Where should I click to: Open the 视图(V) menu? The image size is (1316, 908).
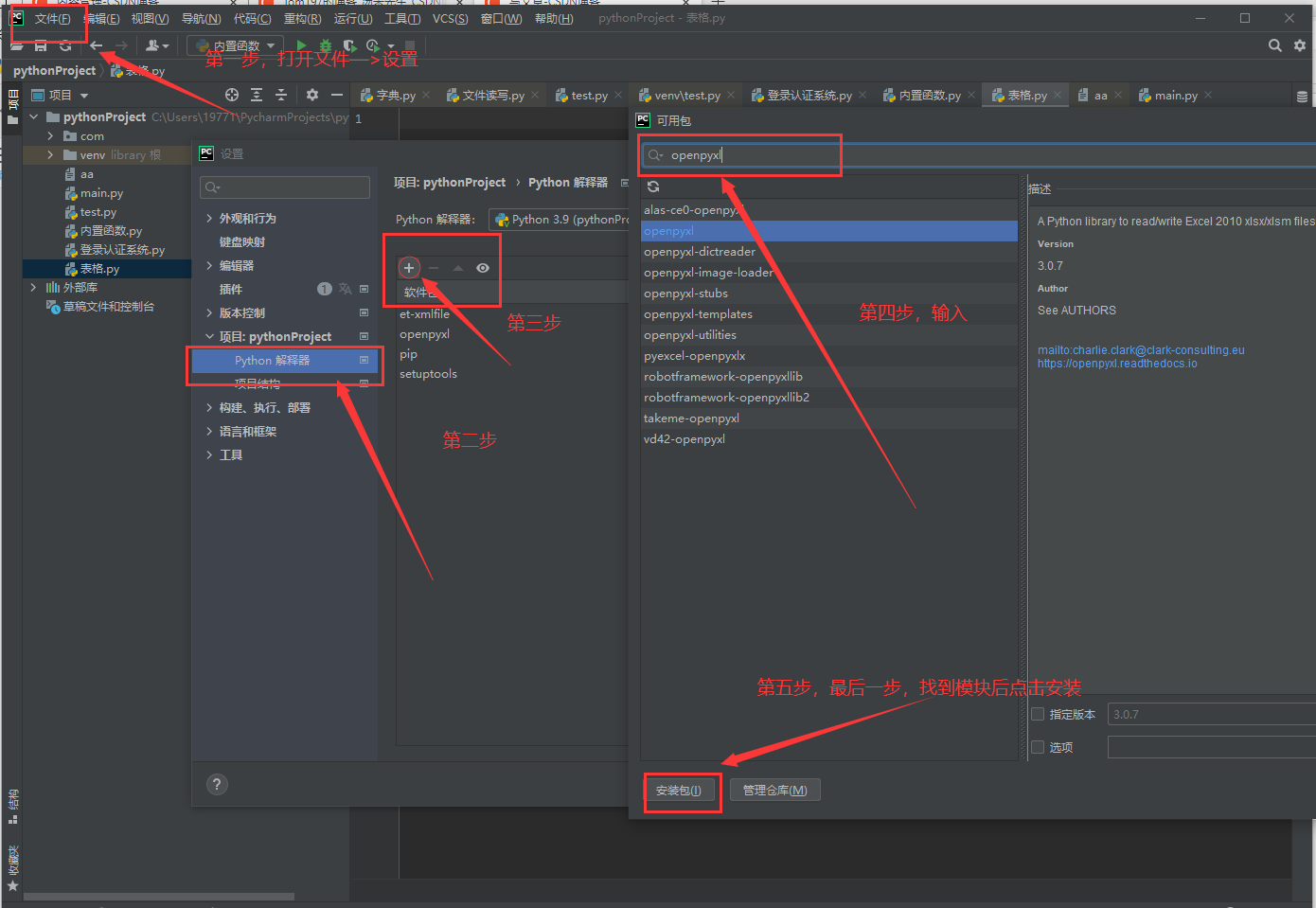click(x=150, y=19)
